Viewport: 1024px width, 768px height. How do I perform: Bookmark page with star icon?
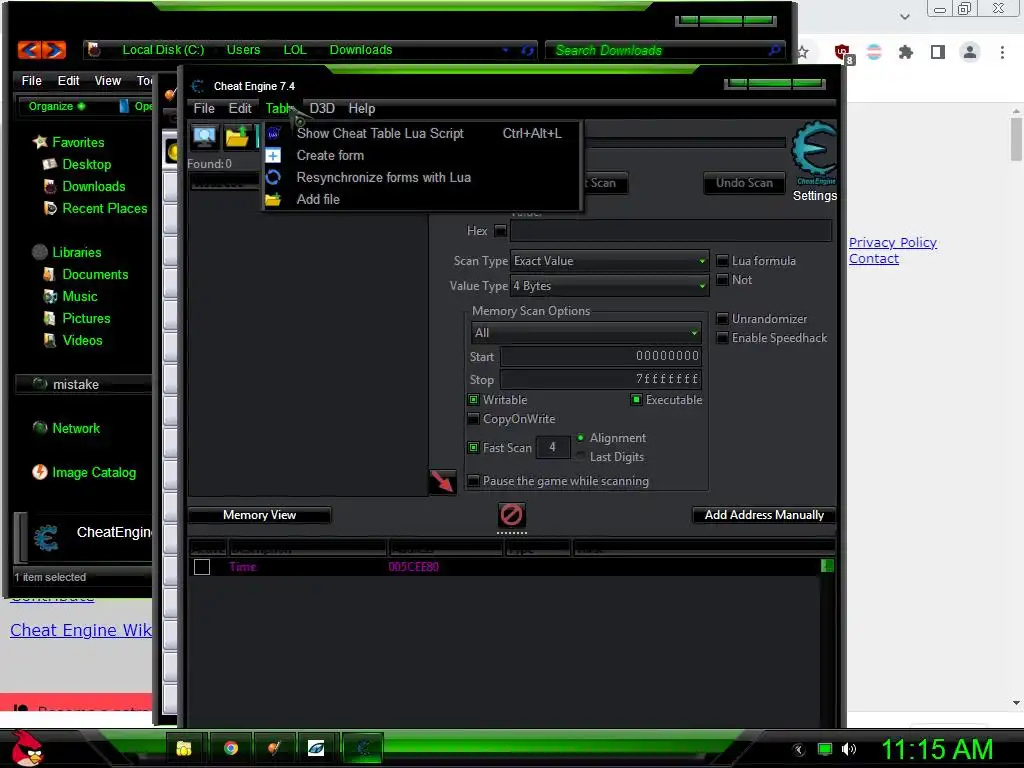[x=803, y=52]
